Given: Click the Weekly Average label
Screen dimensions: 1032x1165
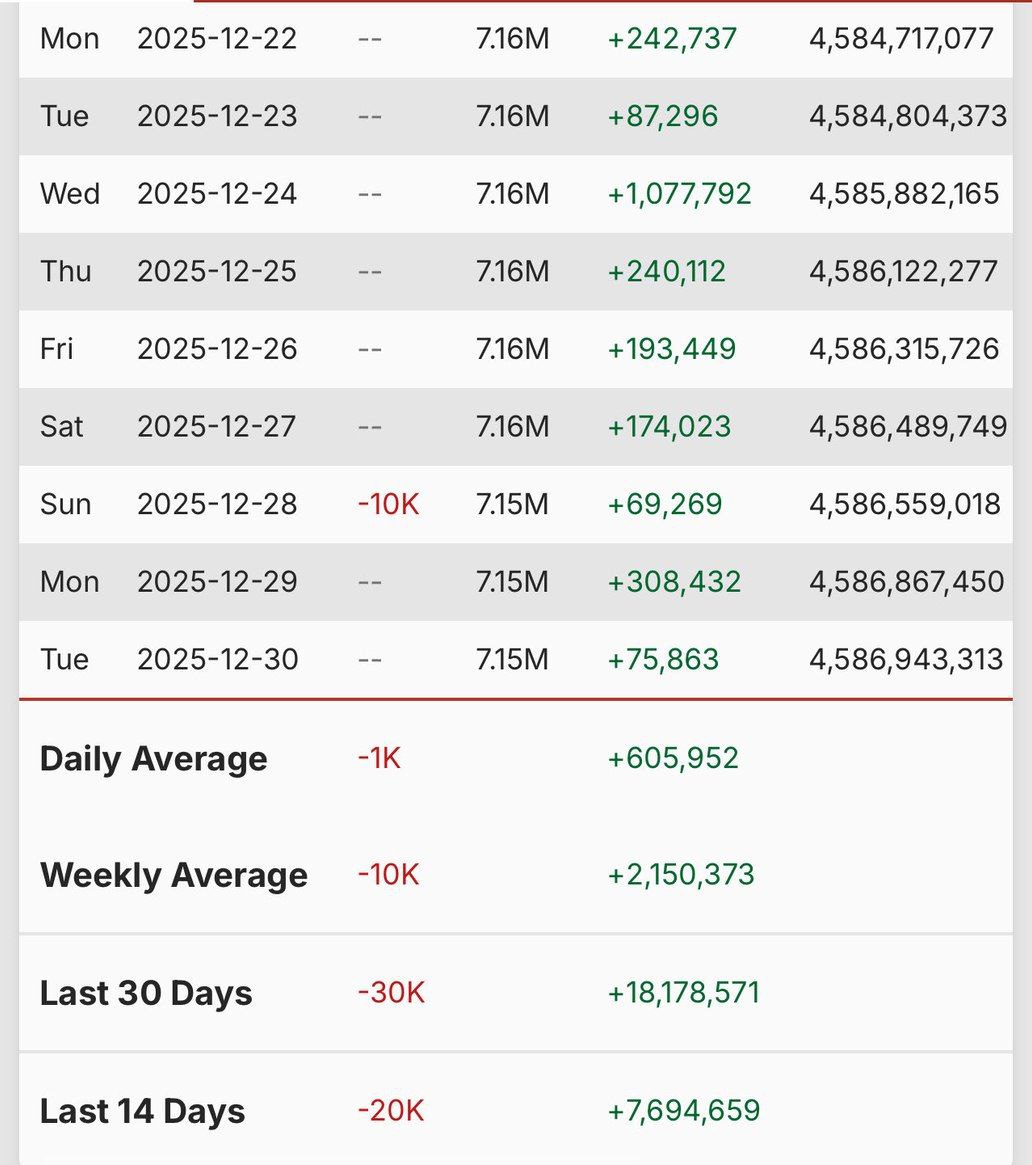Looking at the screenshot, I should pos(173,876).
